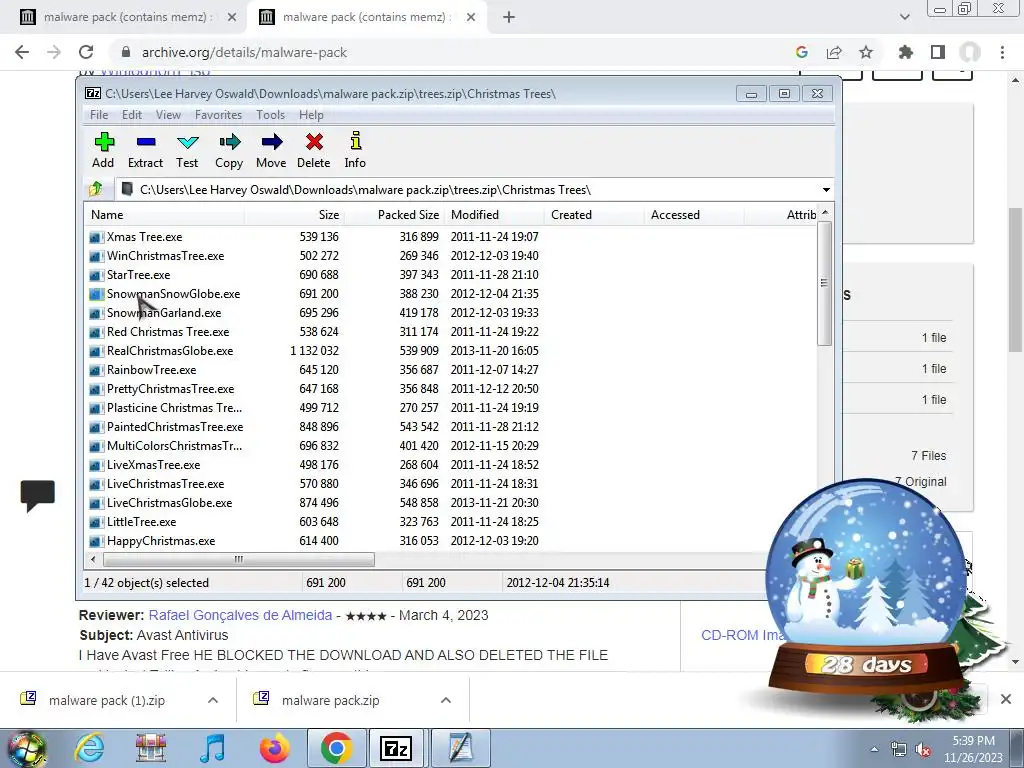Toggle the Chrome side panel icon
The width and height of the screenshot is (1024, 768).
click(x=938, y=52)
